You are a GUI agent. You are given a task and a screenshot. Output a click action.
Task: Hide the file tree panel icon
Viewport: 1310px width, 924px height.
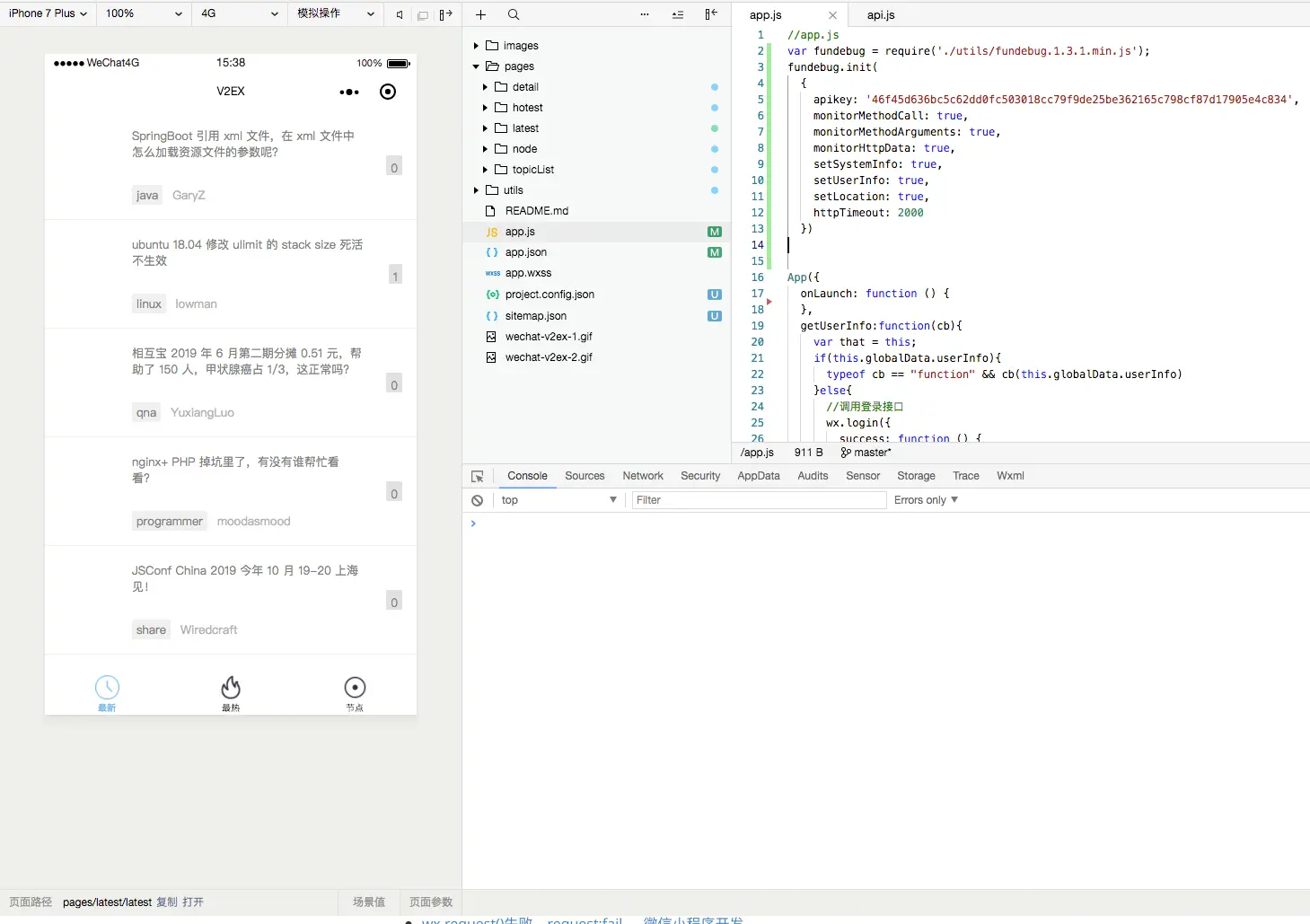(x=711, y=14)
